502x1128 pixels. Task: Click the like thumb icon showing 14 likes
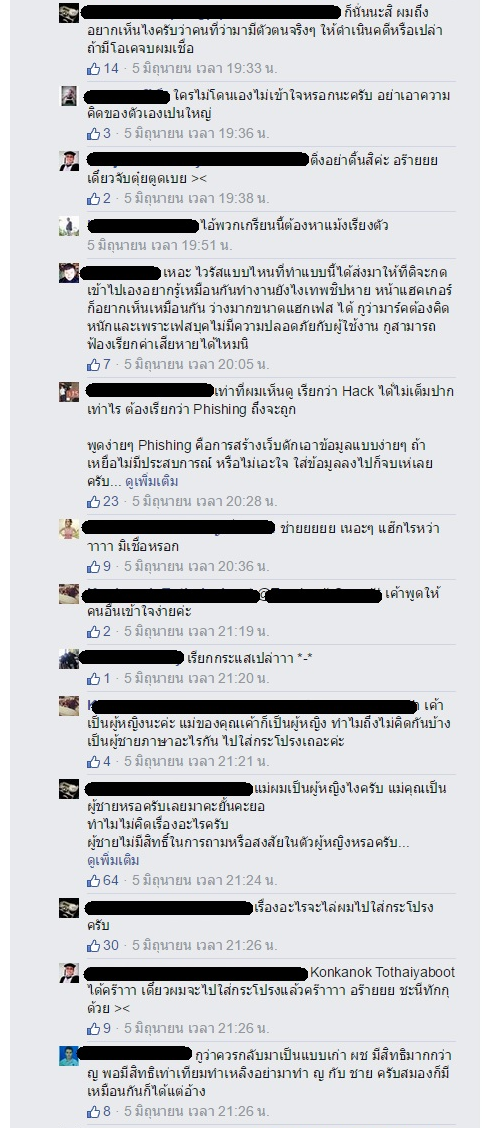pyautogui.click(x=93, y=68)
